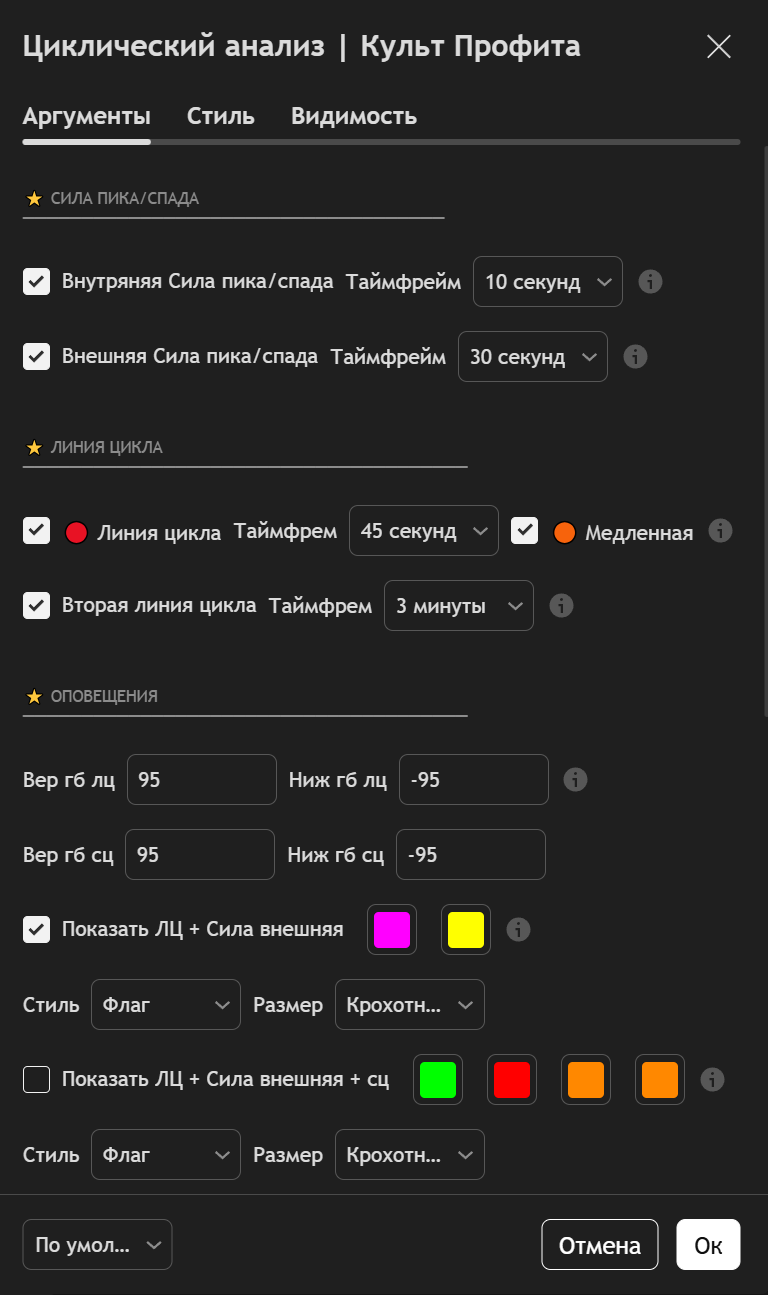The width and height of the screenshot is (768, 1295).
Task: Toggle Вторая линия цикла checkbox
Action: point(37,605)
